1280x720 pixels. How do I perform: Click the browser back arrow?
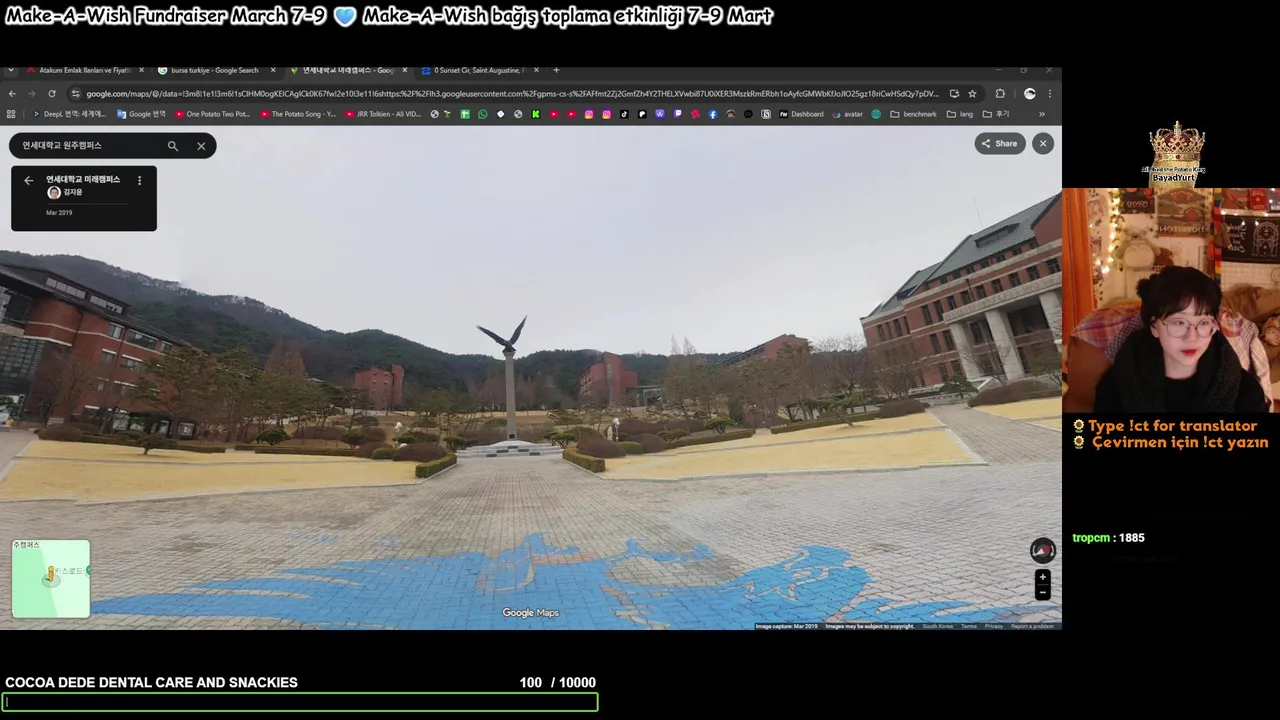click(x=12, y=93)
